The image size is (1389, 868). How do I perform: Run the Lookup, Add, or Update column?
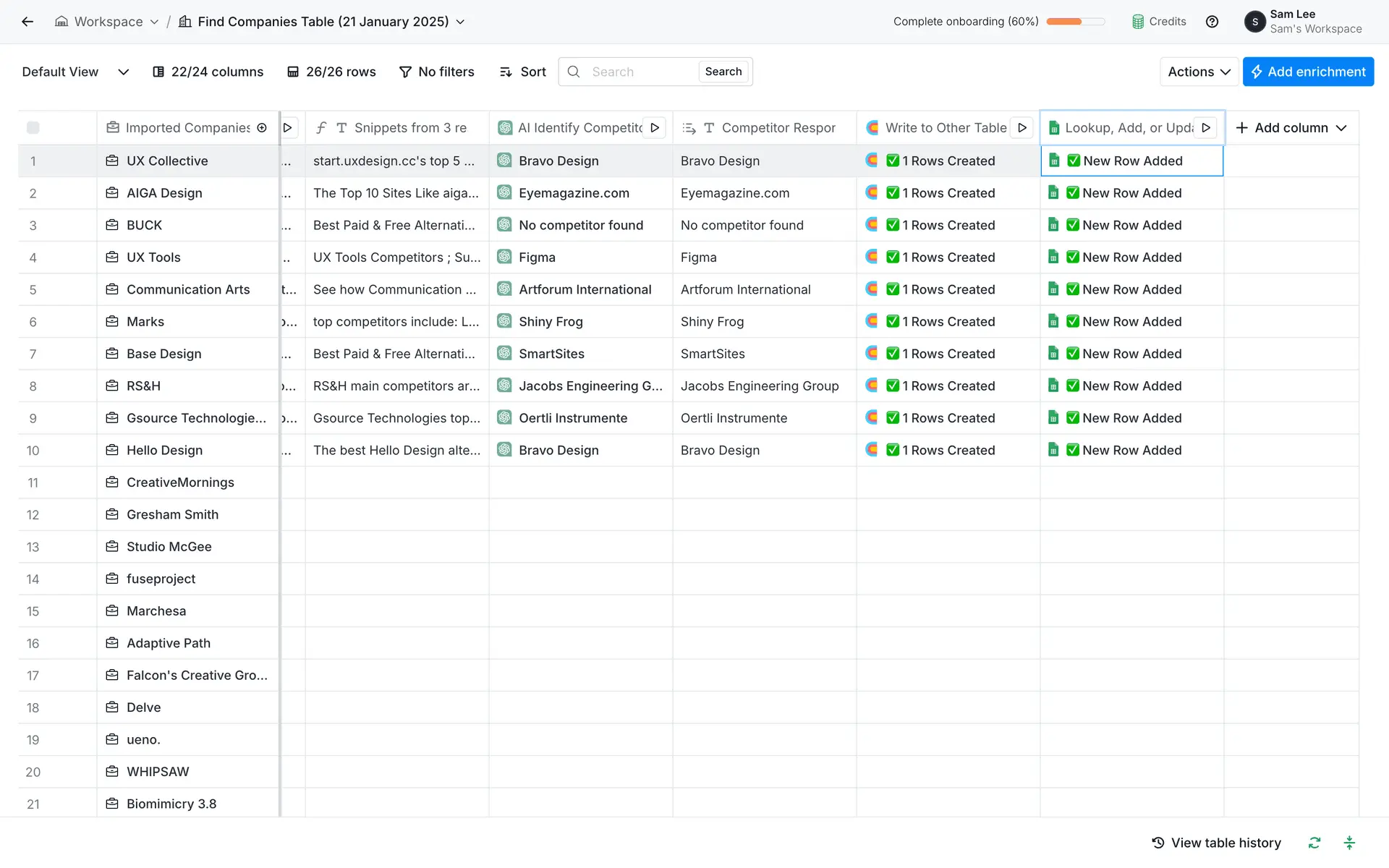(1206, 128)
